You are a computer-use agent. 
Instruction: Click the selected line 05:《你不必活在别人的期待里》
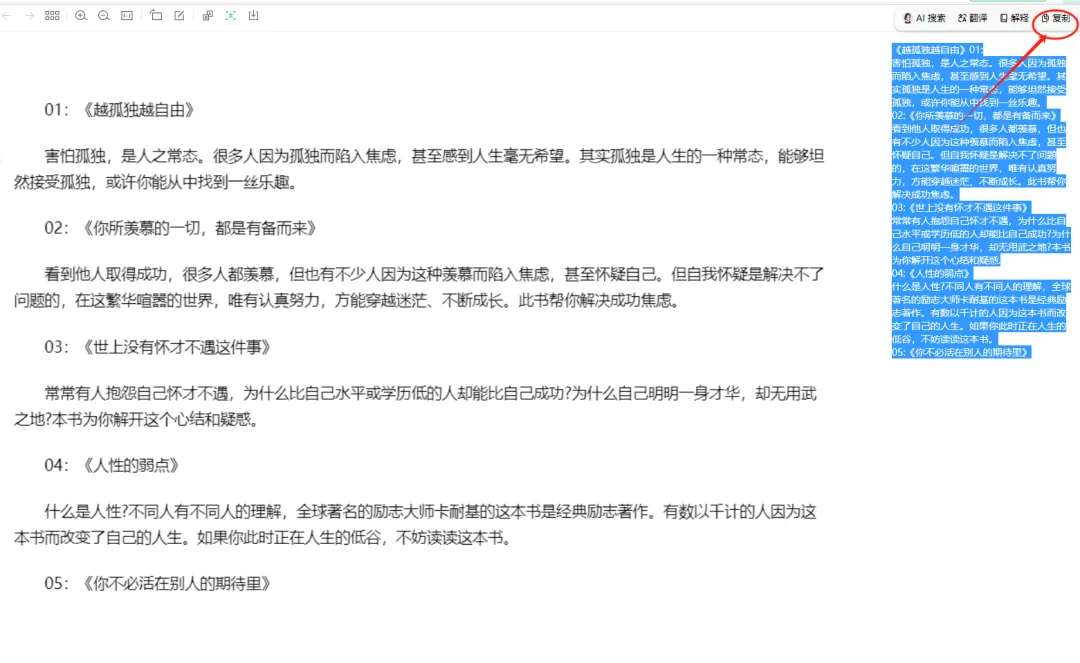(962, 352)
